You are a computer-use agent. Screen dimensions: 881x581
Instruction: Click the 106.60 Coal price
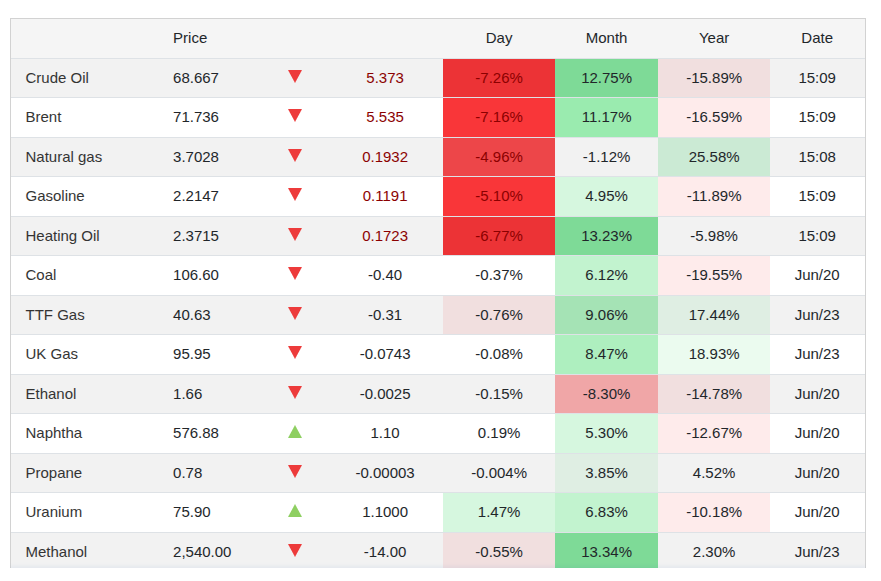(196, 275)
